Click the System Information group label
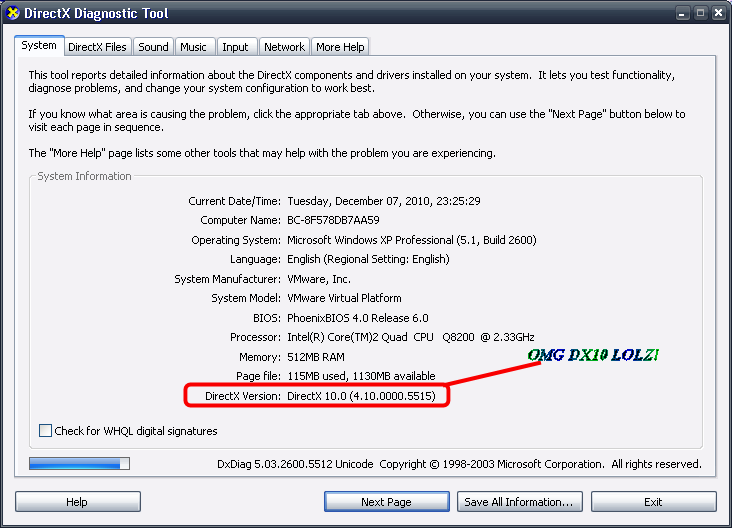The height and width of the screenshot is (528, 732). [x=84, y=176]
